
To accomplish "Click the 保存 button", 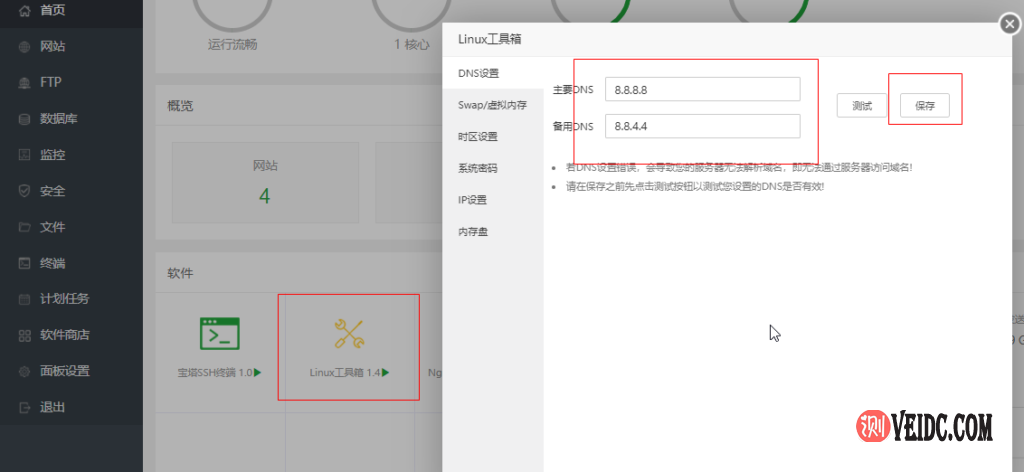I will click(925, 106).
